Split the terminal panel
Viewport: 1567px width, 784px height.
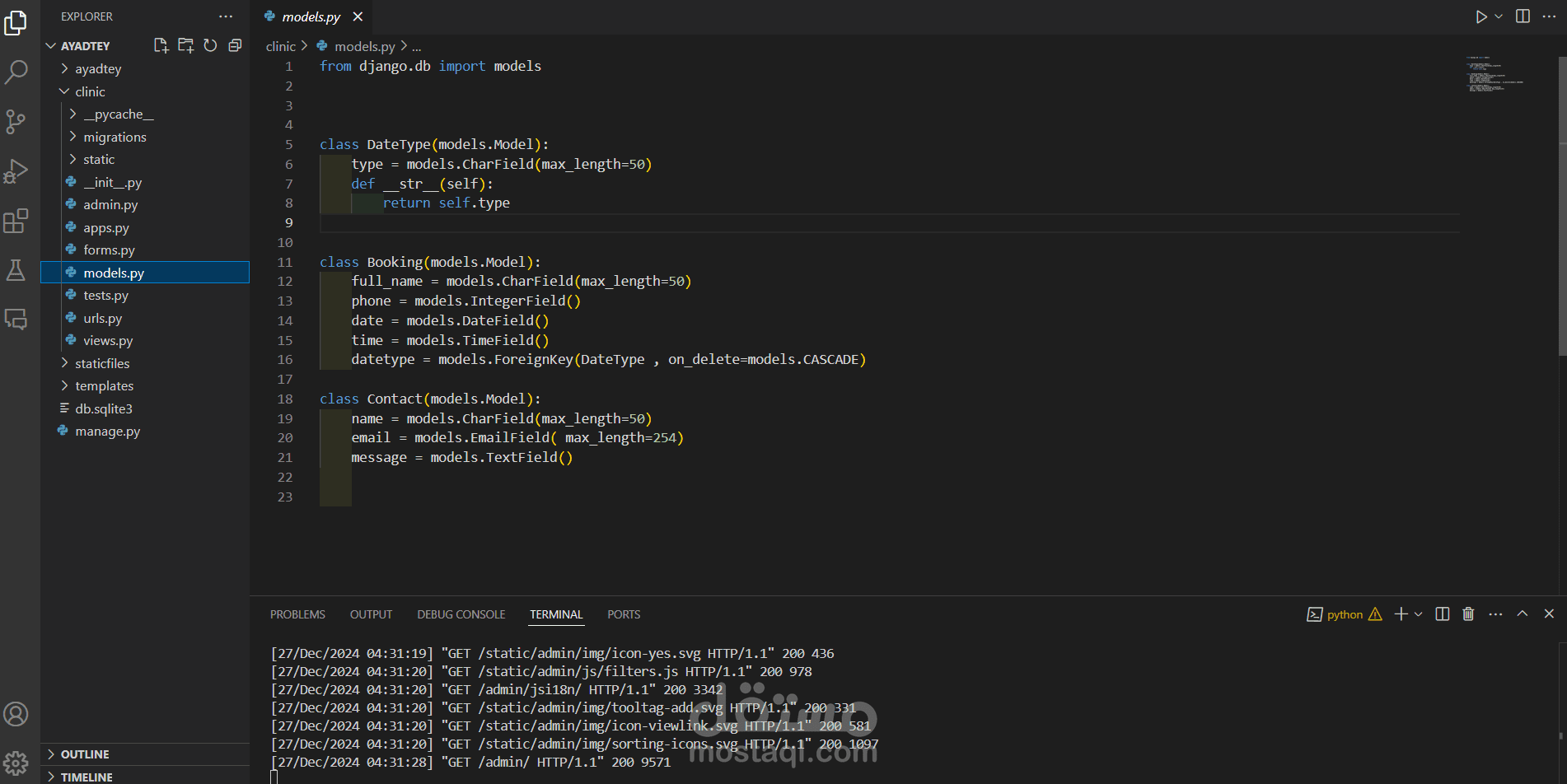point(1442,614)
